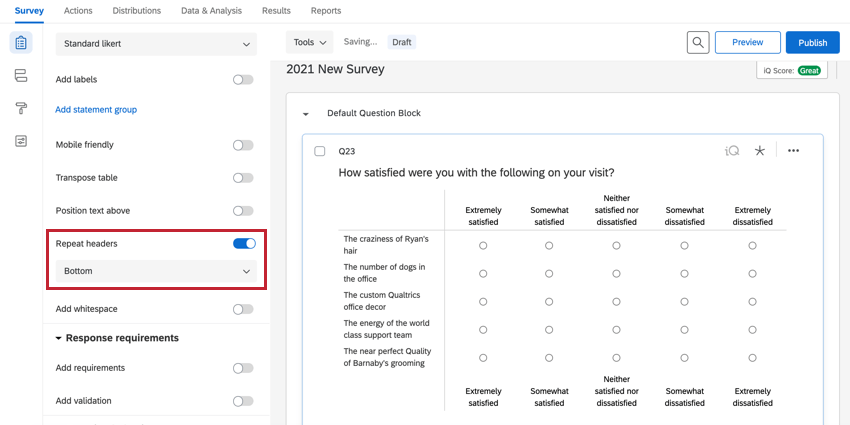Open the survey options sidebar icon

[x=21, y=141]
